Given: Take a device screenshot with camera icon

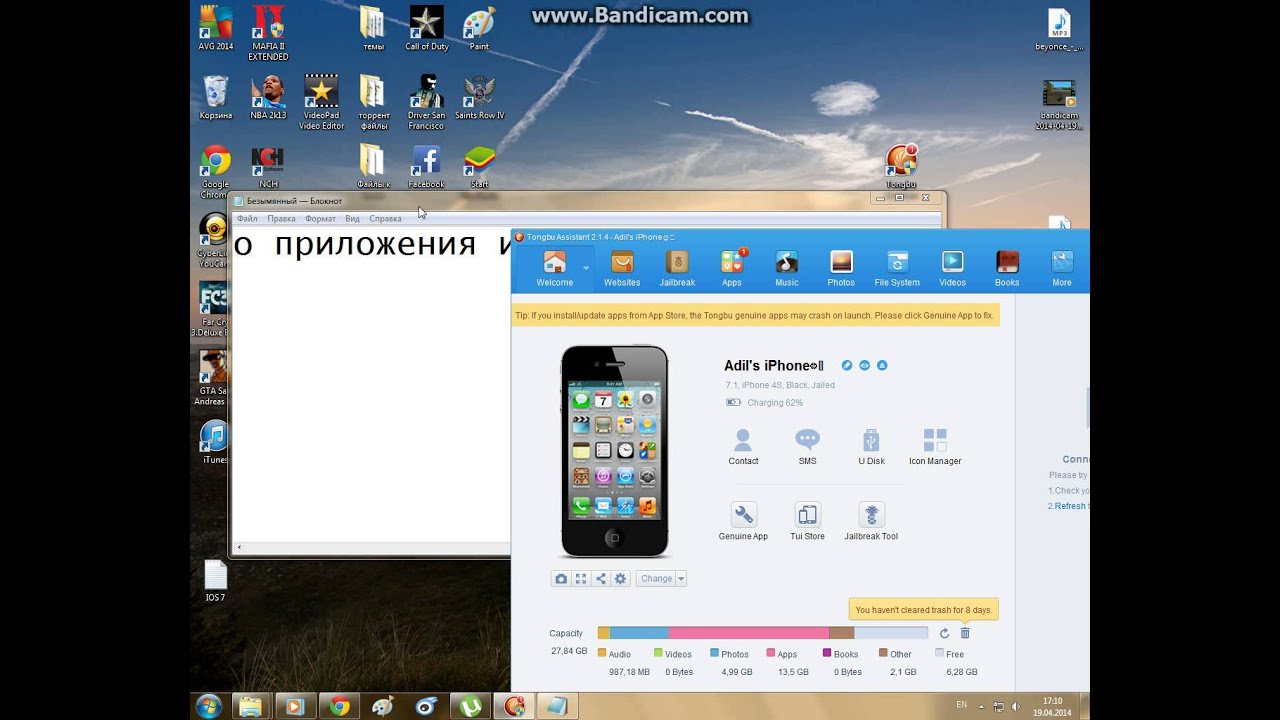Looking at the screenshot, I should coord(561,579).
